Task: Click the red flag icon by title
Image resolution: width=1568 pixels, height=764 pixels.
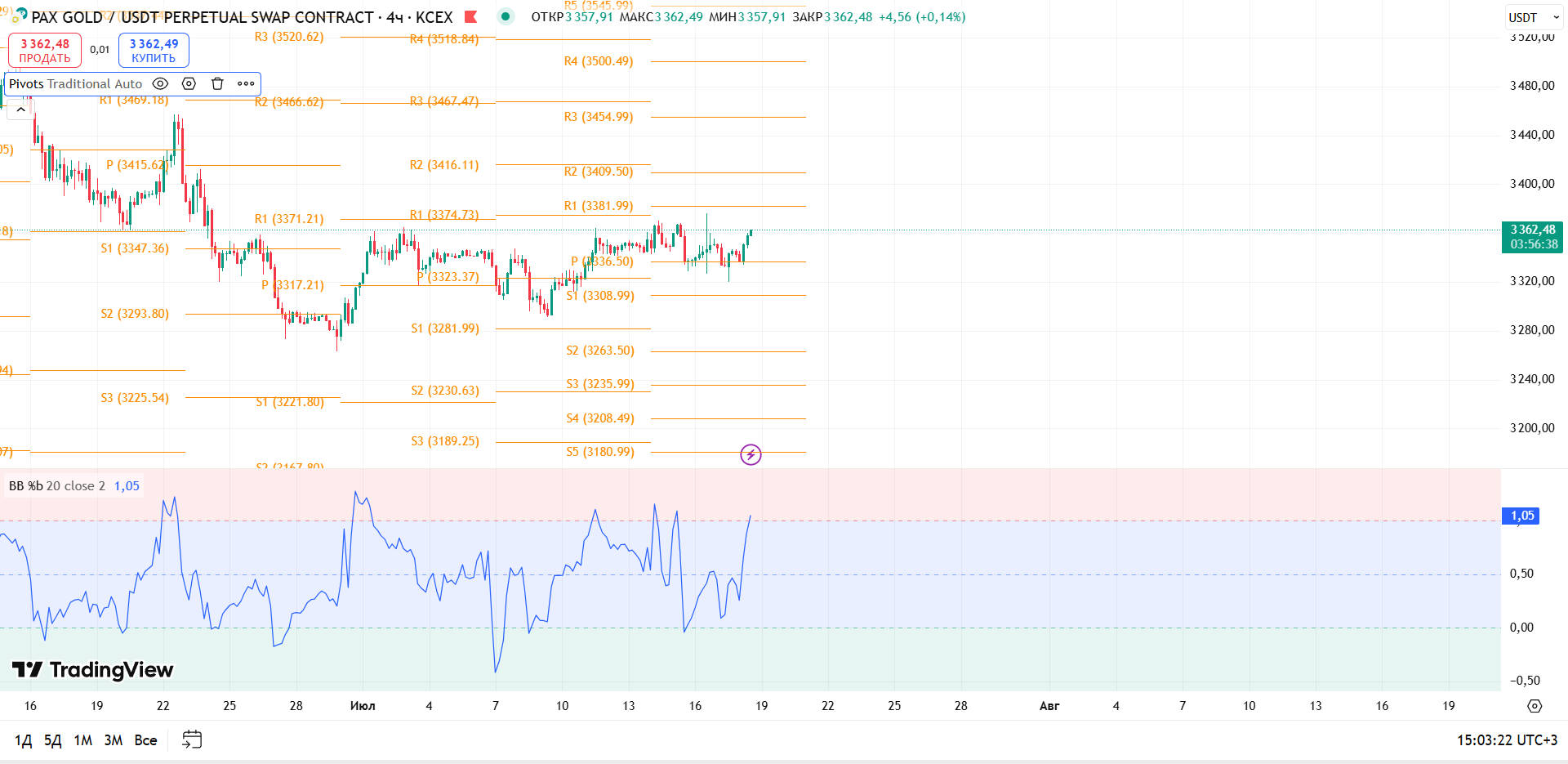Action: coord(470,16)
